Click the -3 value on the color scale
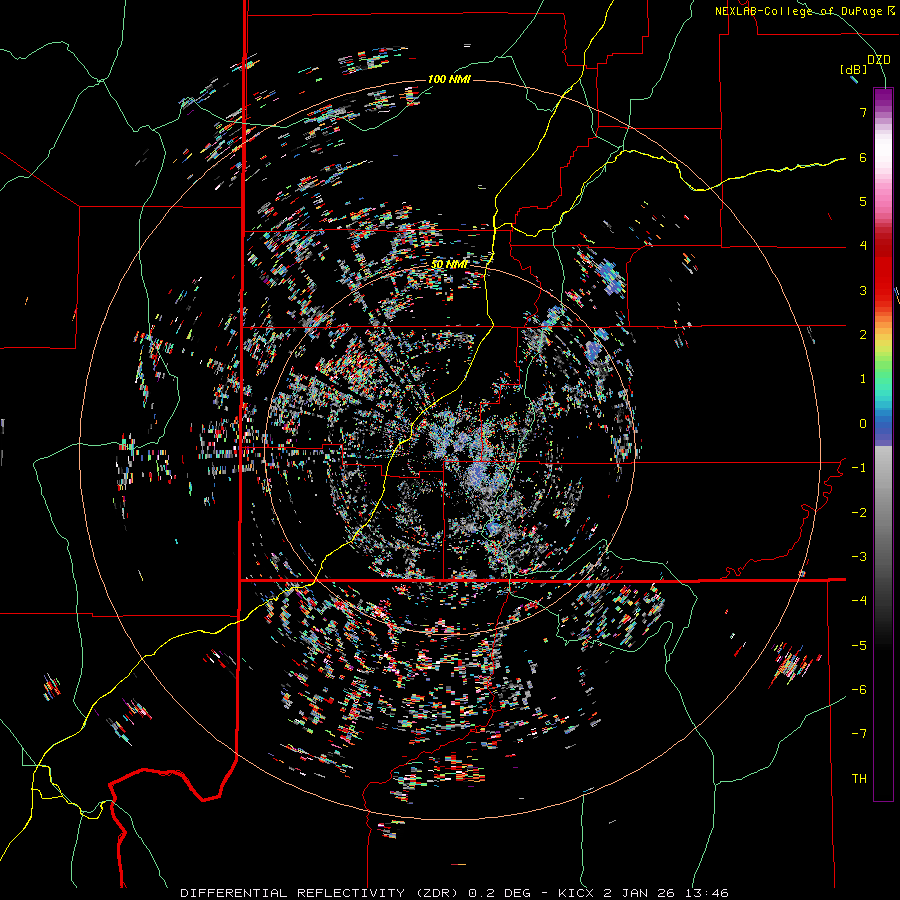 pos(859,557)
